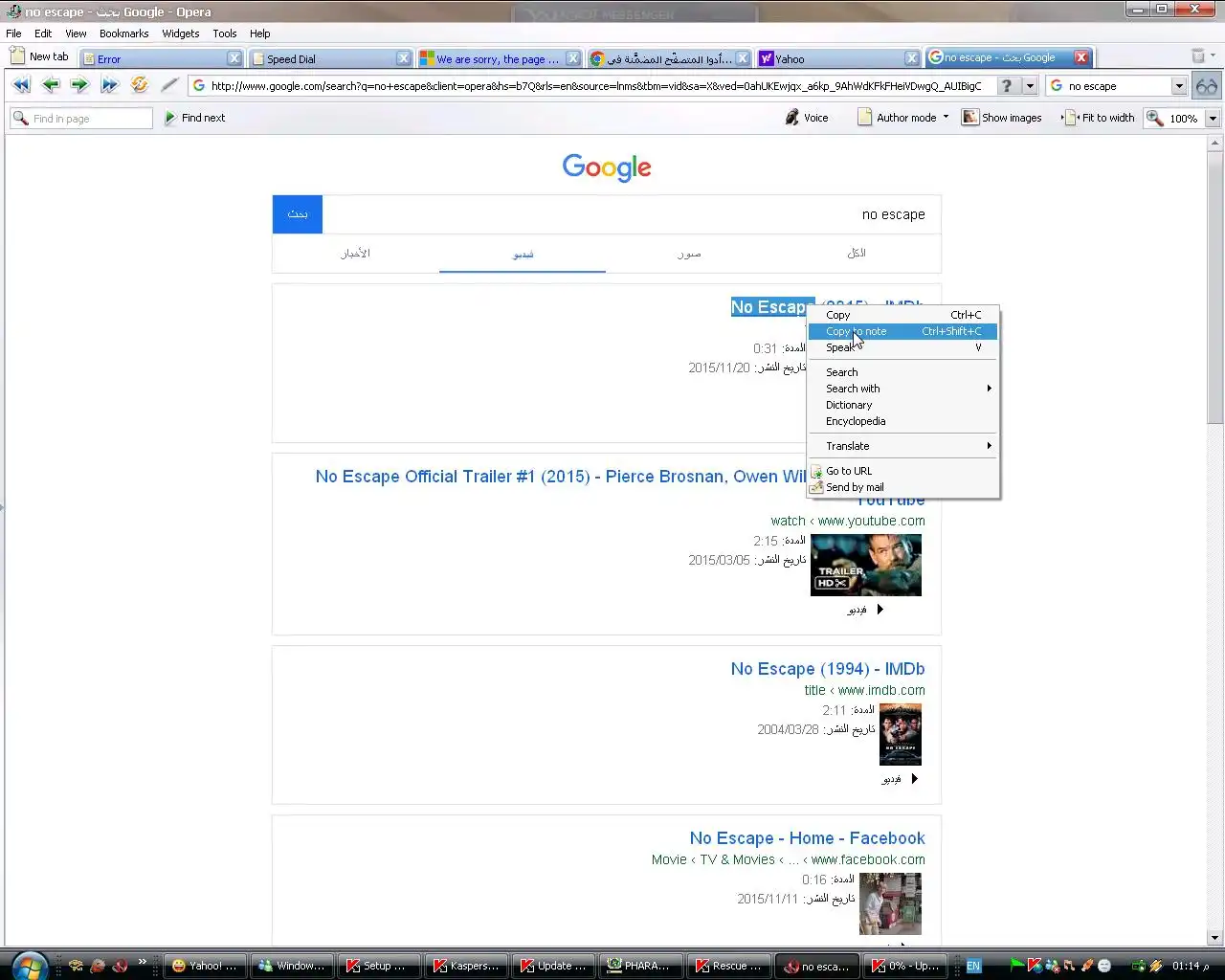Screen dimensions: 1225x980
Task: Open 'No Escape (1994) - IMDb' link
Action: tap(828, 669)
